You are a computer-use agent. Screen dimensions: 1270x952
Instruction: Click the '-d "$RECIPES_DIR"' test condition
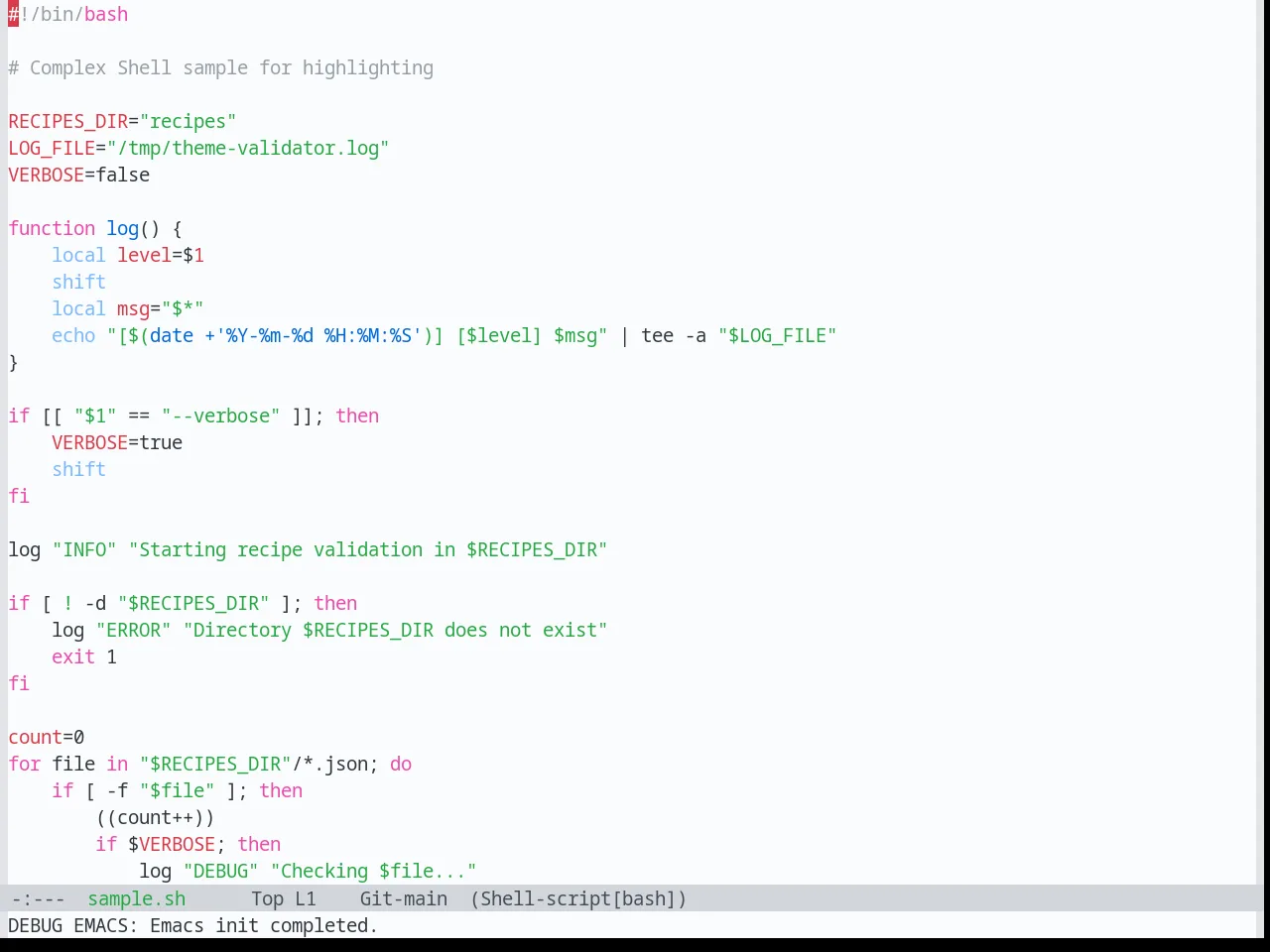(x=178, y=604)
